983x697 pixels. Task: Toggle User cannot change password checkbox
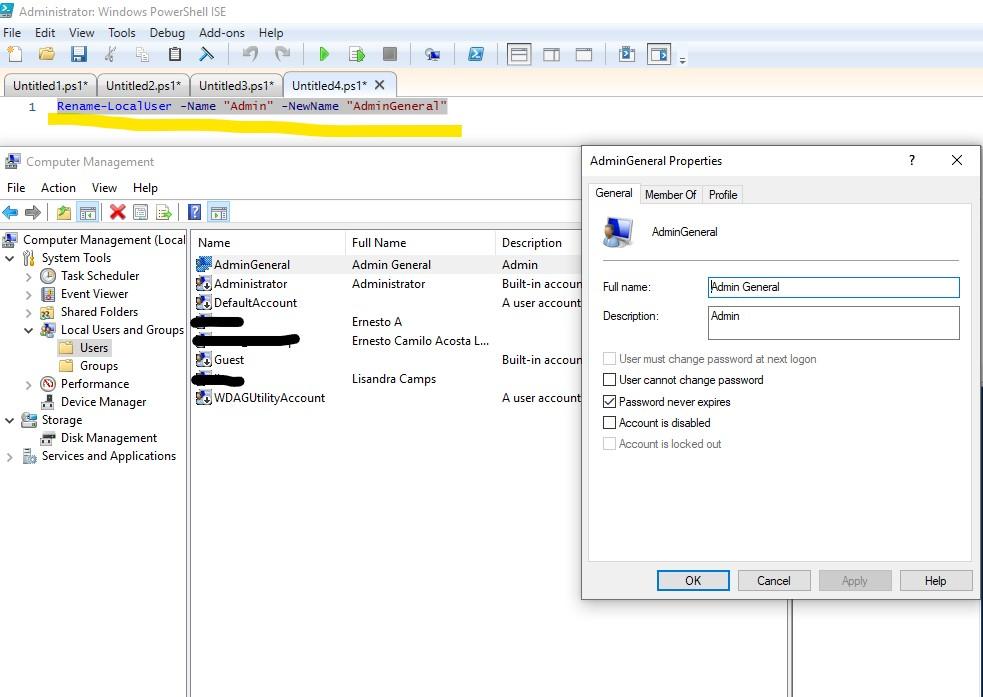pos(609,380)
